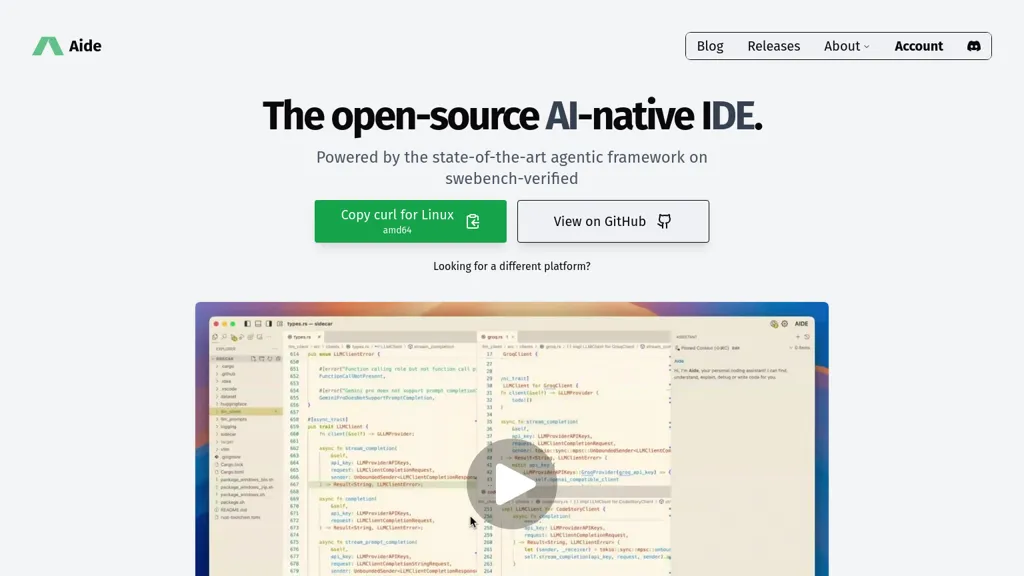Click the Aide brand name text

(85, 46)
